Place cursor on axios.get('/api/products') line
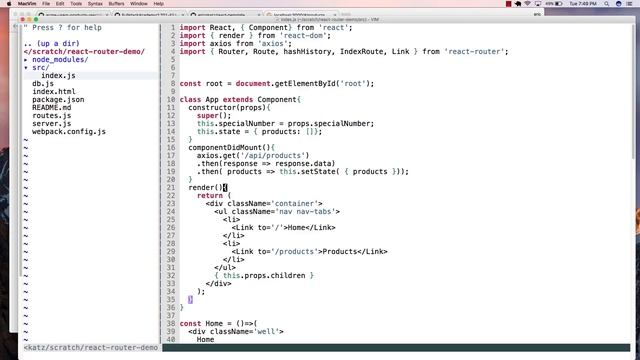The image size is (640, 360). (253, 156)
